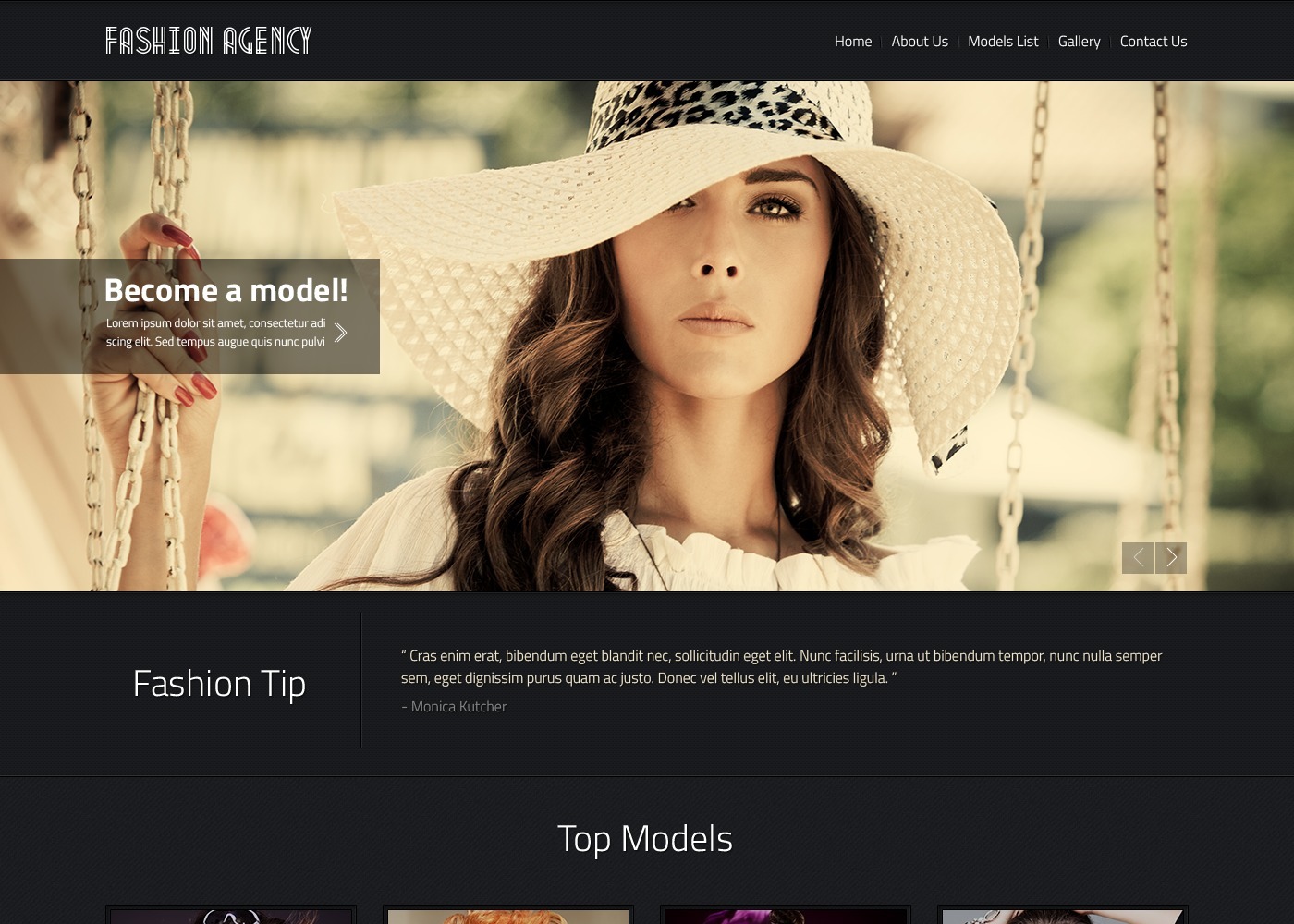Open the Home menu item
The height and width of the screenshot is (924, 1294).
click(x=852, y=42)
